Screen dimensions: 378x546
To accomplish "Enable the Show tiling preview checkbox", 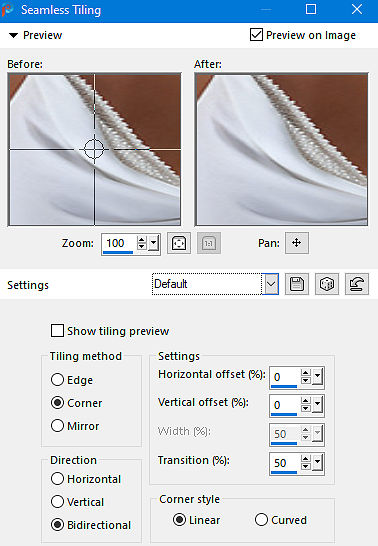I will coord(57,331).
